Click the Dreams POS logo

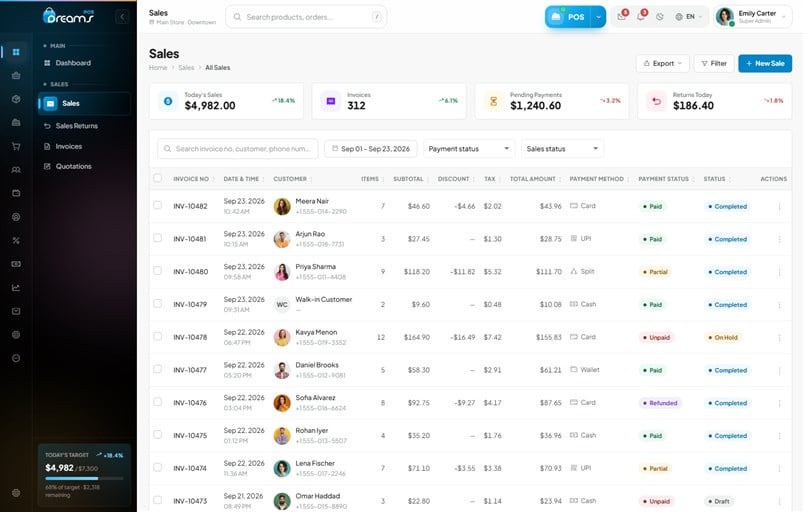click(69, 16)
